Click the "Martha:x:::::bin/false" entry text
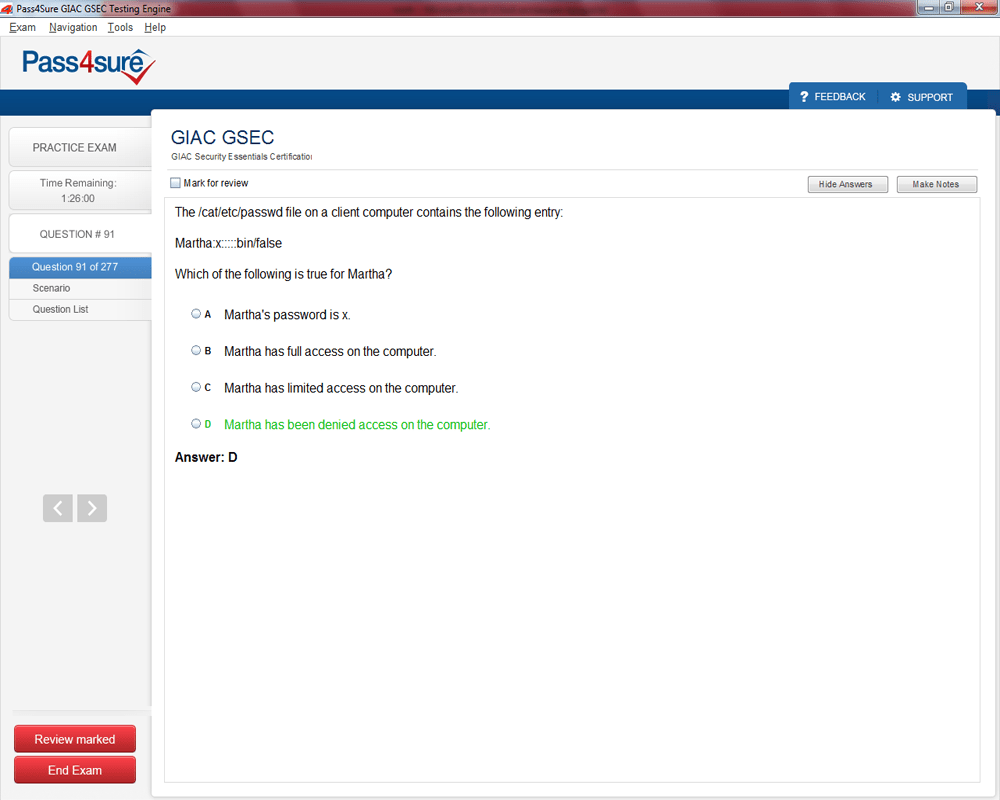Image resolution: width=1000 pixels, height=800 pixels. tap(228, 243)
